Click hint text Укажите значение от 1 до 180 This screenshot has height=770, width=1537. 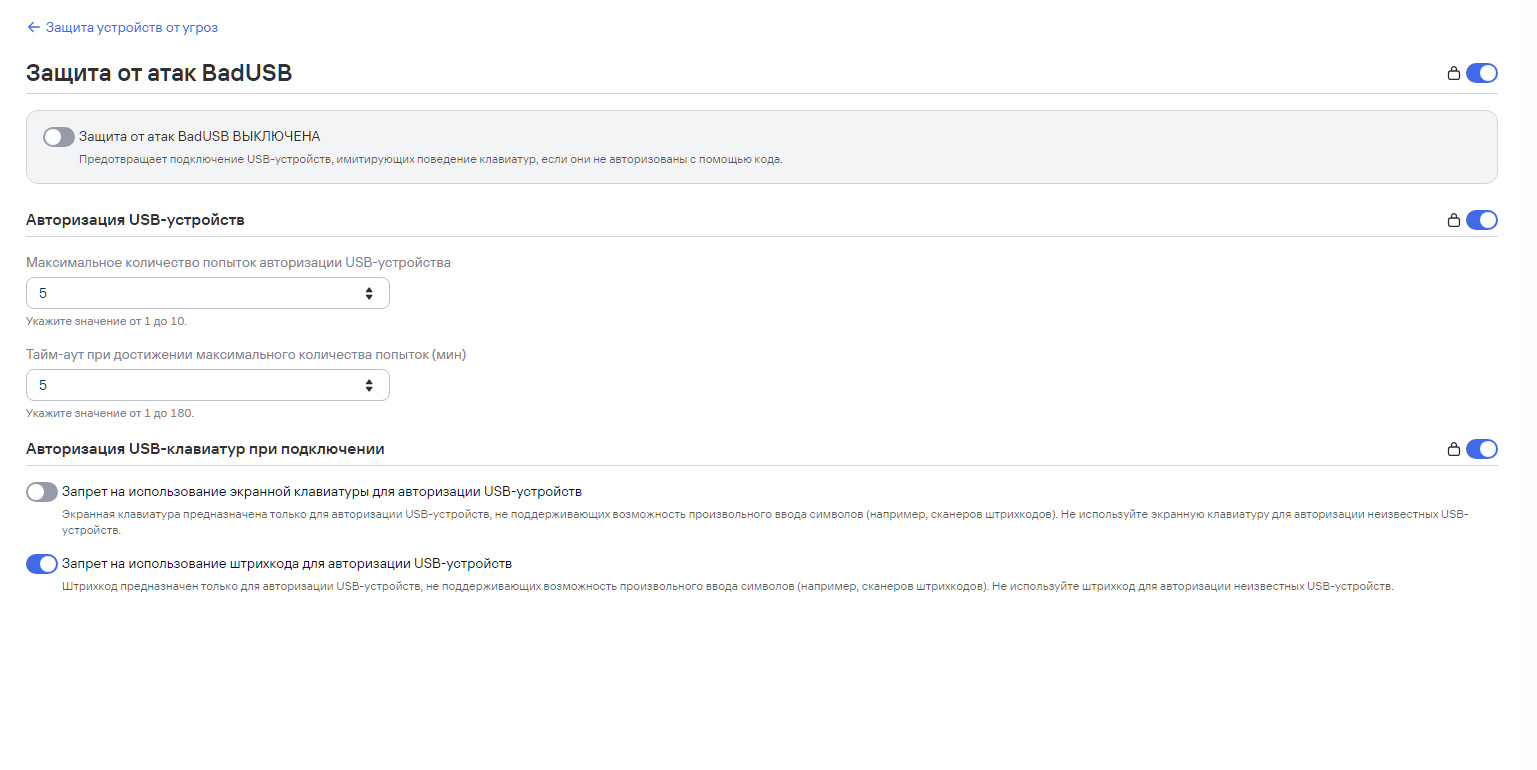(x=110, y=413)
